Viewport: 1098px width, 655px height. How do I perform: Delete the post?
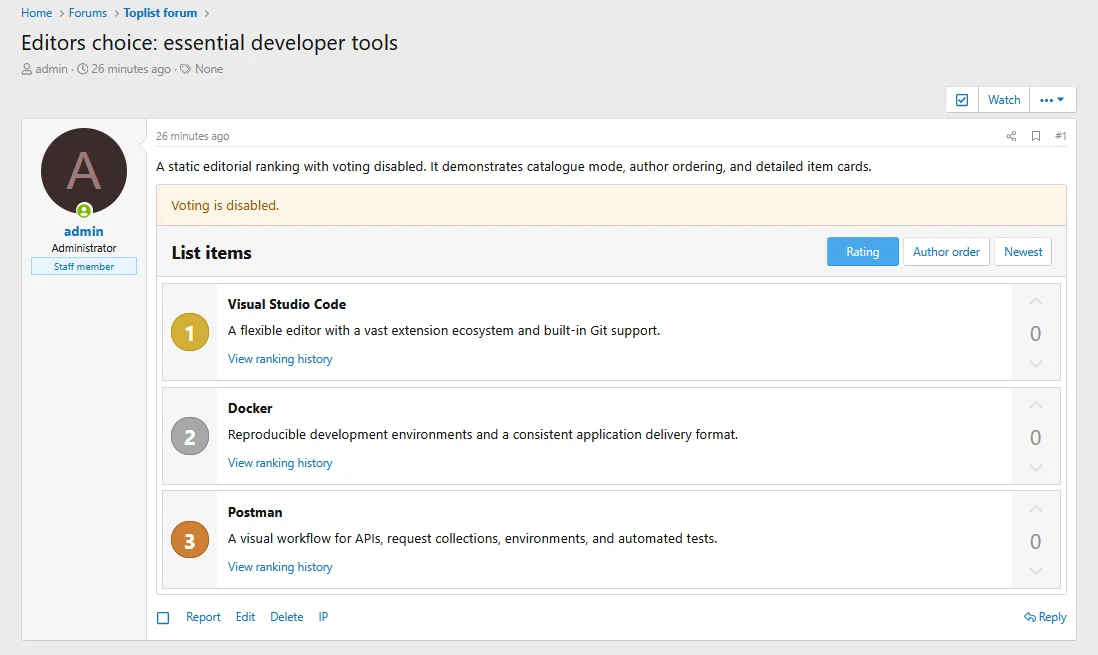(x=286, y=616)
